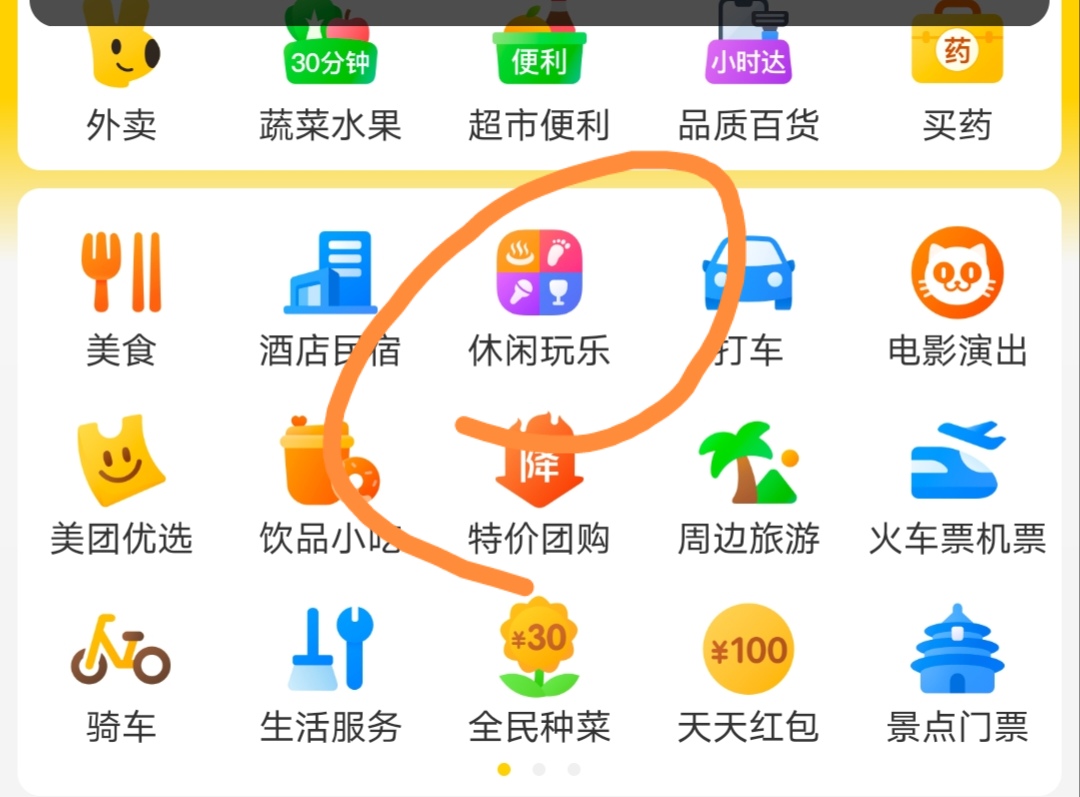Select the 休闲玩乐 four-color icon
The height and width of the screenshot is (797, 1080).
coord(539,272)
